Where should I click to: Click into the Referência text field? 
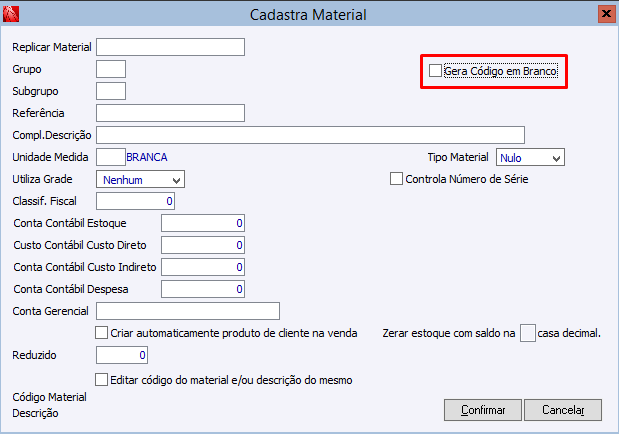tap(171, 113)
